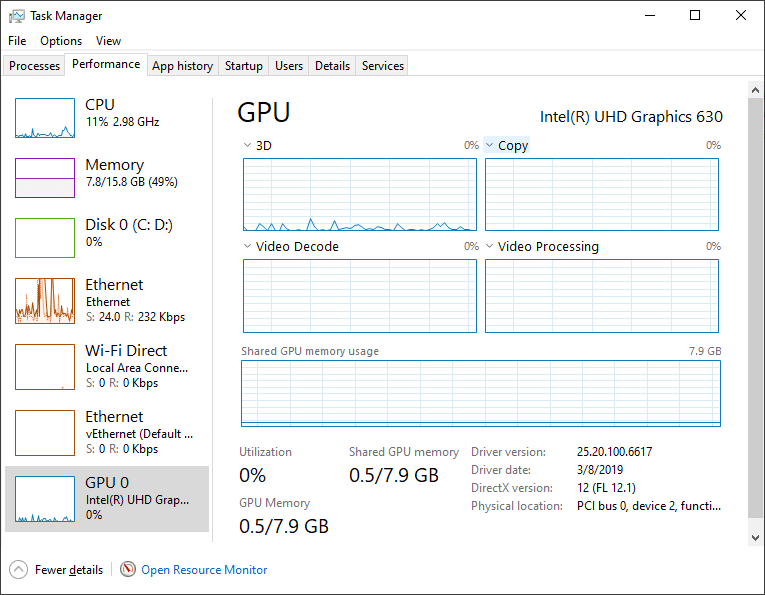Open the File menu
The image size is (765, 595).
pyautogui.click(x=17, y=41)
